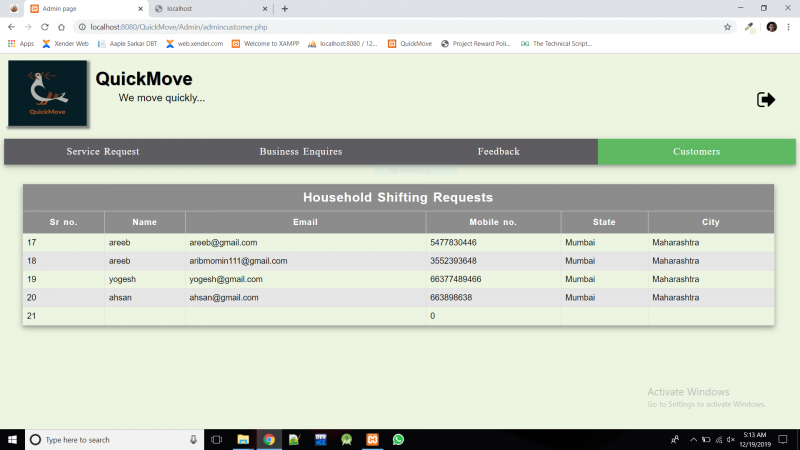Click site information icon in address bar

(82, 27)
